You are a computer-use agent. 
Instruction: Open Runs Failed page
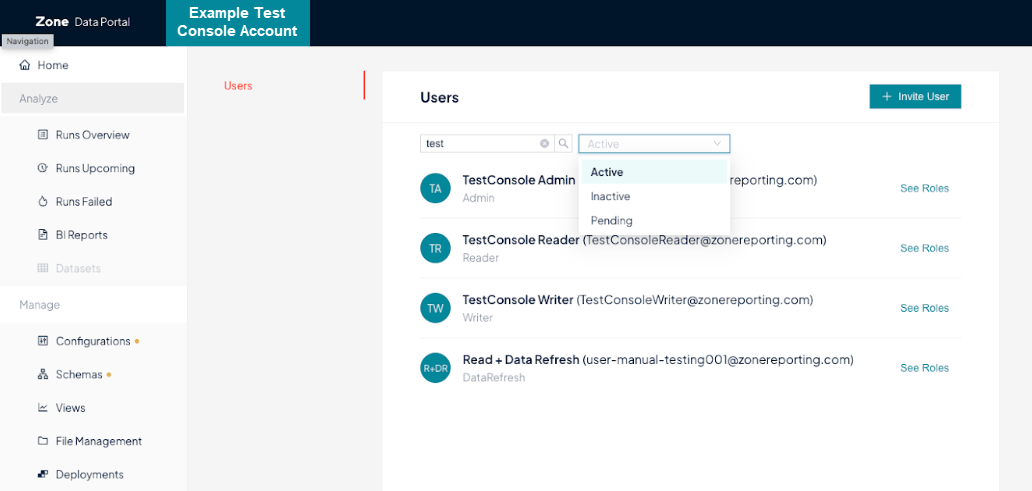click(84, 201)
